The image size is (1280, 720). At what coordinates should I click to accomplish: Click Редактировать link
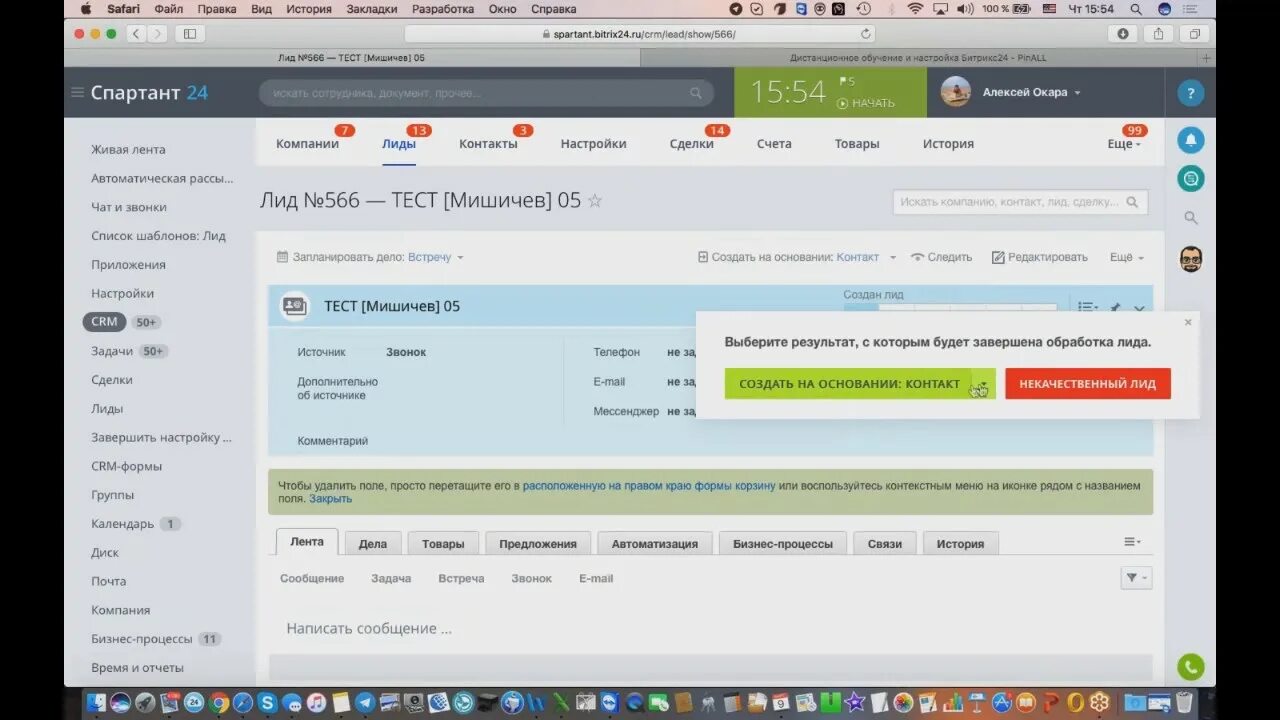coord(1039,257)
